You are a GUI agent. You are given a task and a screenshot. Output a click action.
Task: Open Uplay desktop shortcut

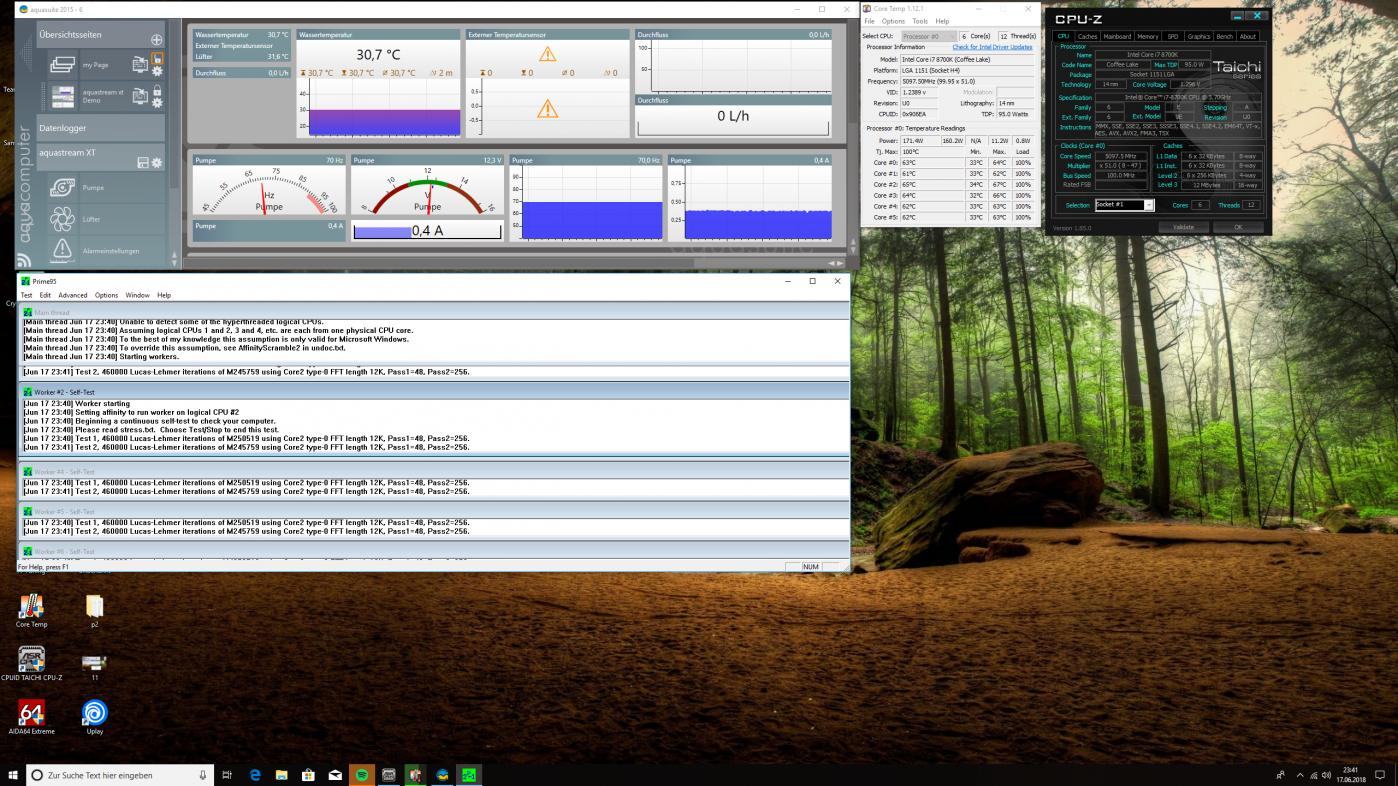[95, 717]
